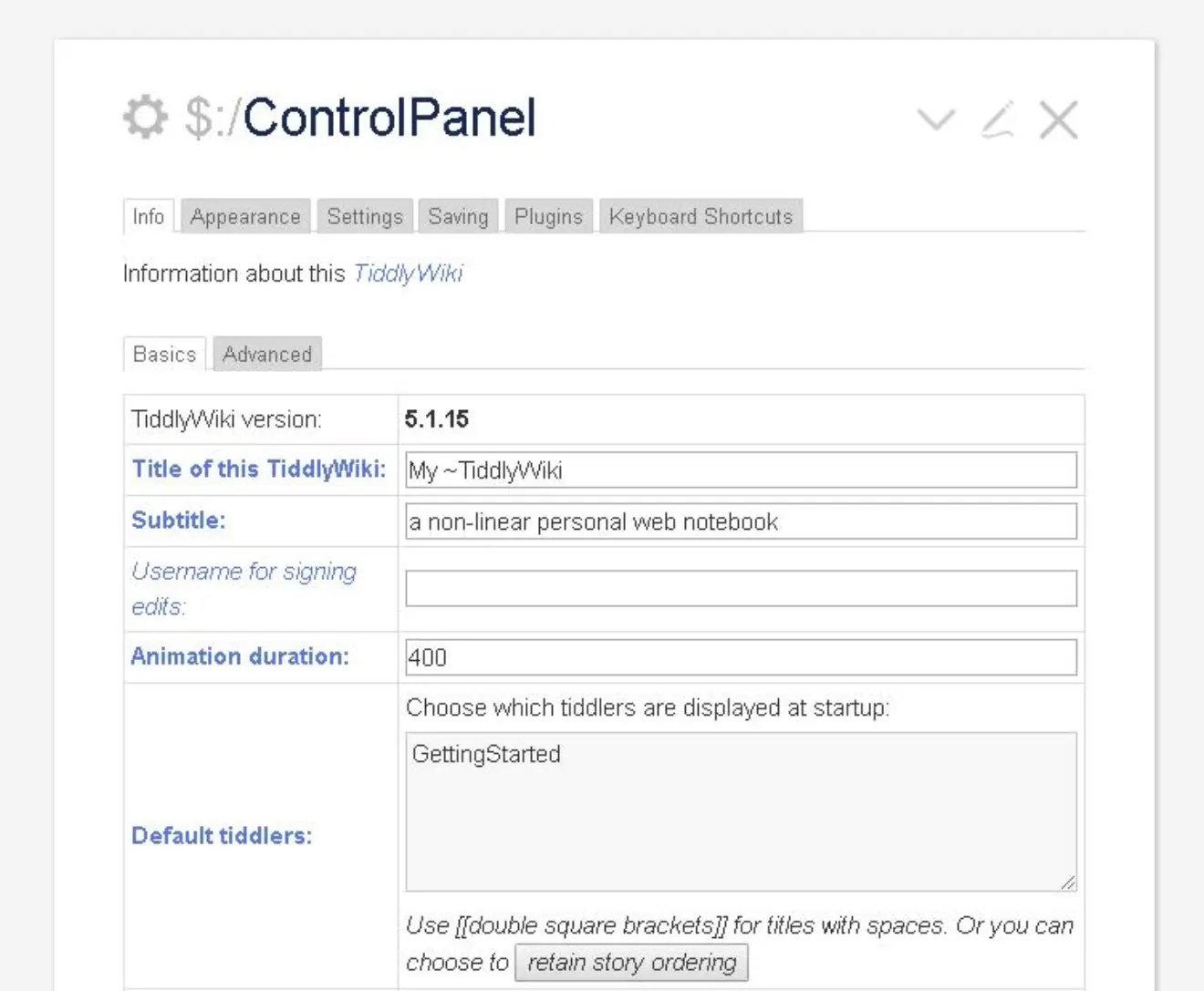
Task: Click the Title of this TiddlyWiki link
Action: point(259,470)
